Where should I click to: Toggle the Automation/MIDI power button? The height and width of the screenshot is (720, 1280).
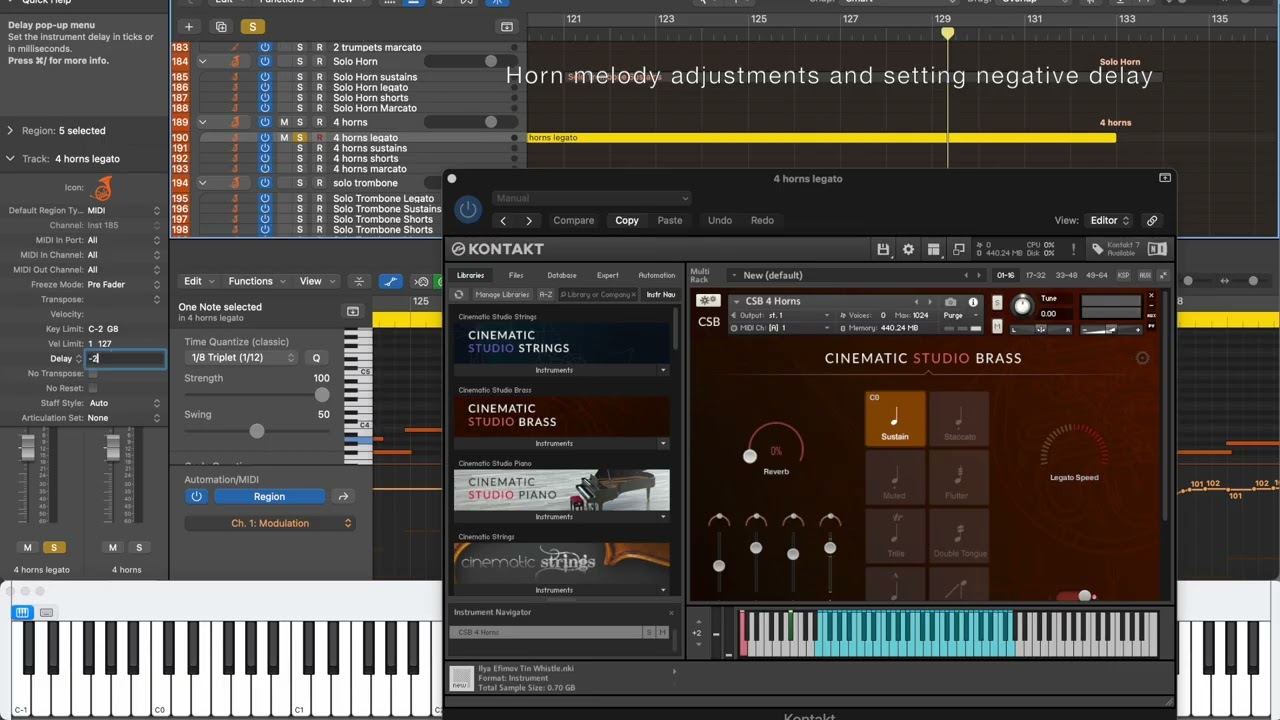tap(196, 496)
